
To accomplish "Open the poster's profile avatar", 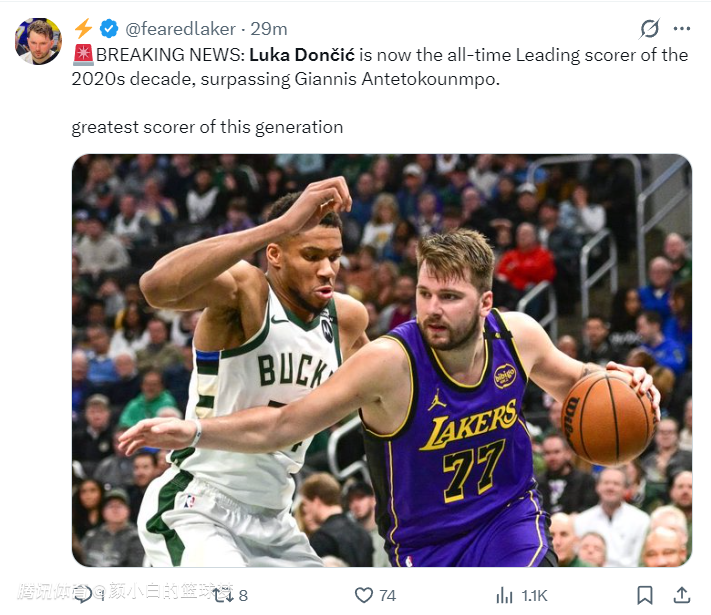I will coord(38,41).
